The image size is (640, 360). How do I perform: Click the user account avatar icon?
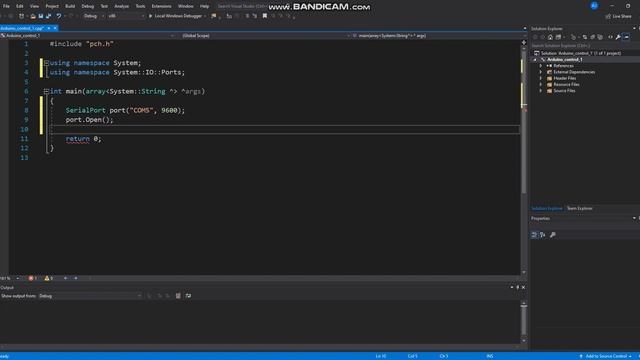tap(594, 6)
